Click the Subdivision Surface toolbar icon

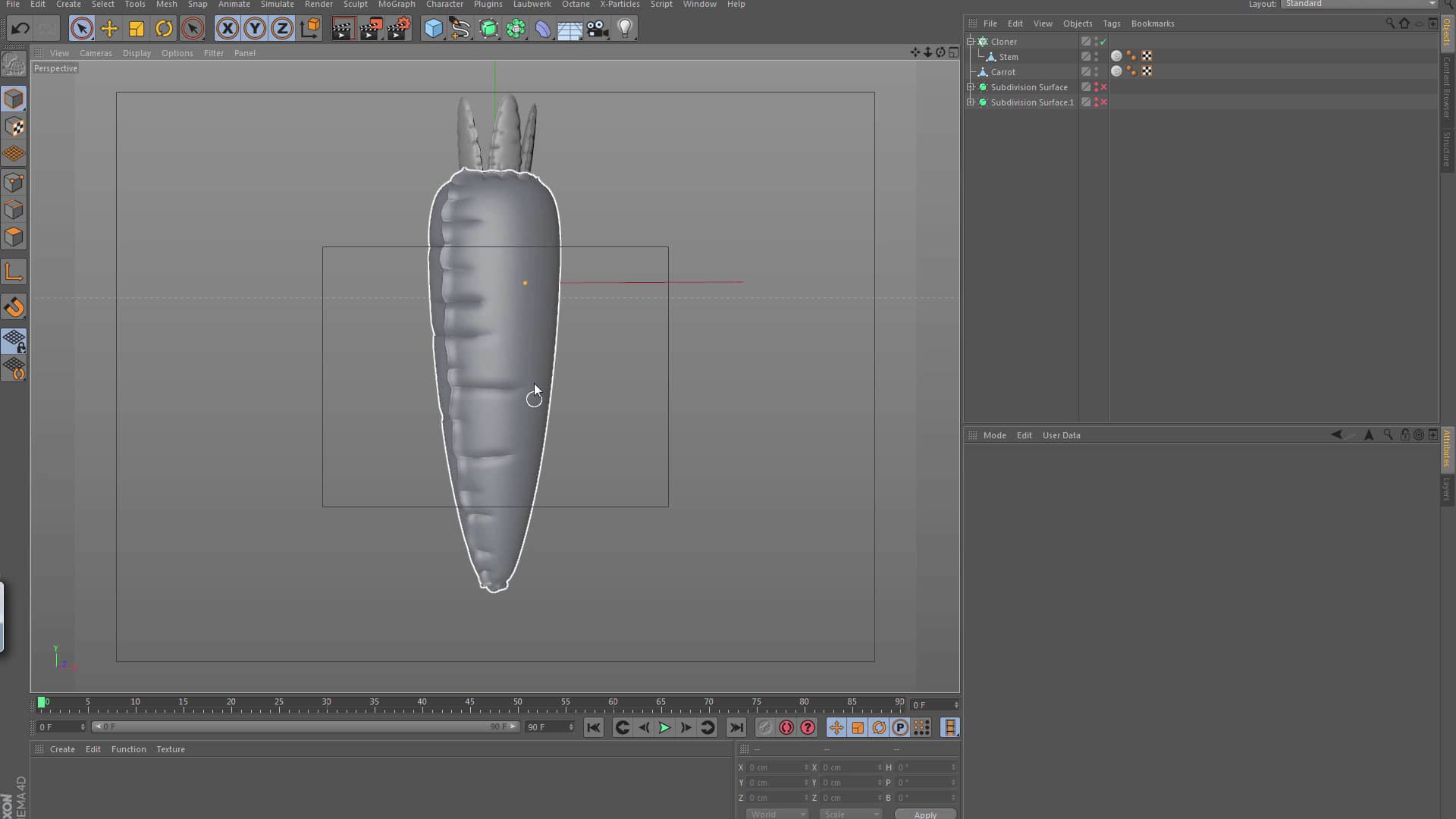point(489,28)
